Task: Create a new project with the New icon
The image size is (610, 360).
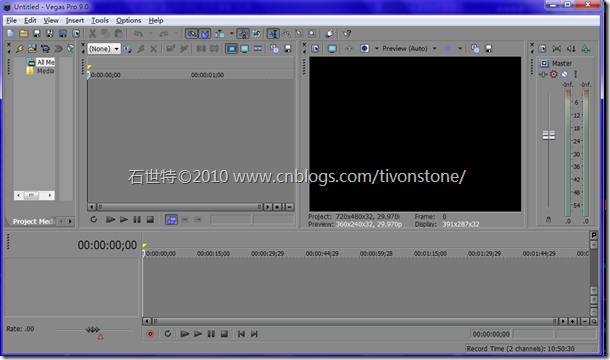Action: click(x=11, y=34)
